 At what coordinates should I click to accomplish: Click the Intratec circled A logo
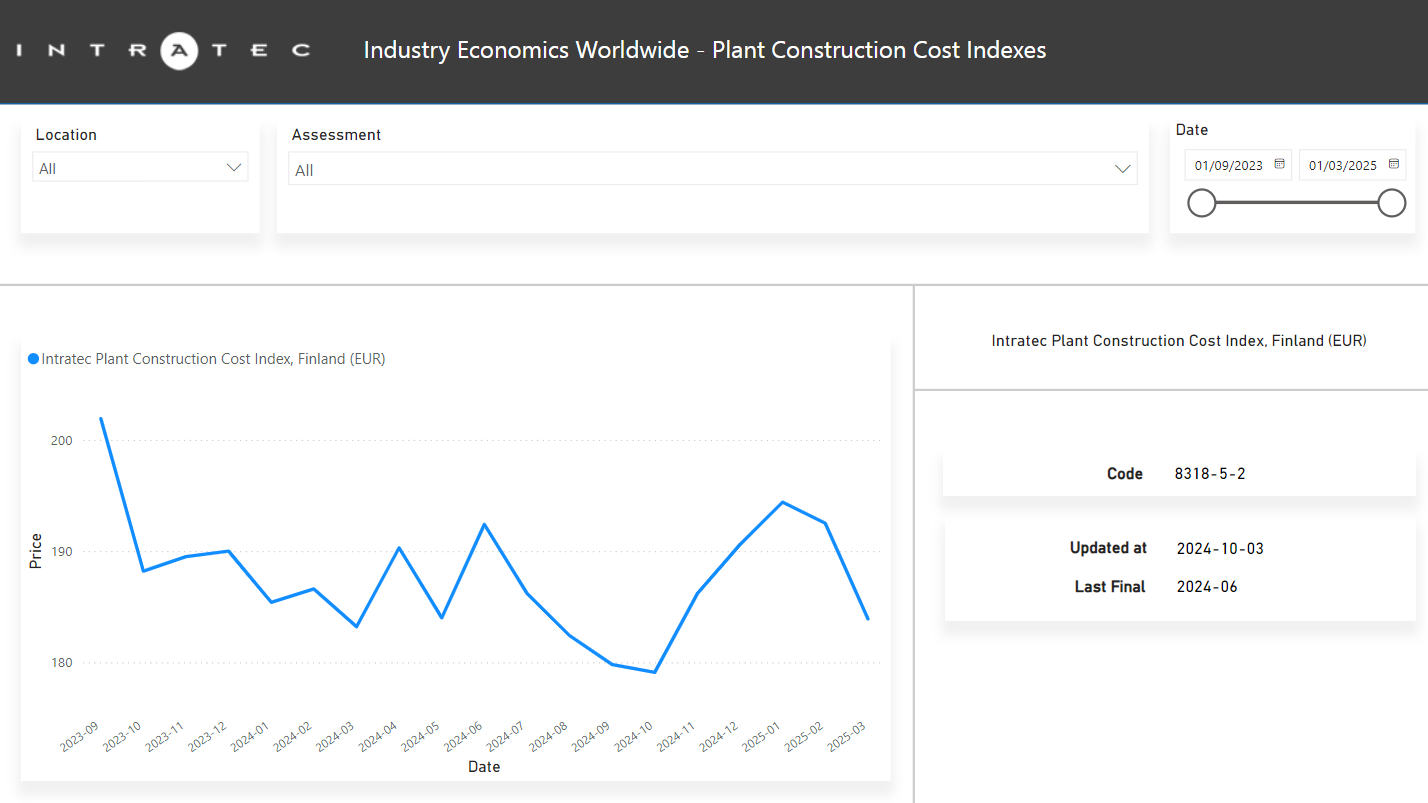click(179, 50)
